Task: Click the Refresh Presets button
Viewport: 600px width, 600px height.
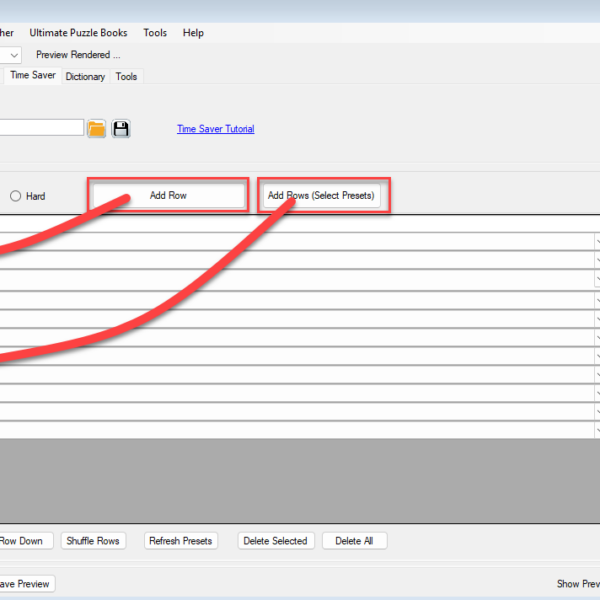Action: point(180,541)
